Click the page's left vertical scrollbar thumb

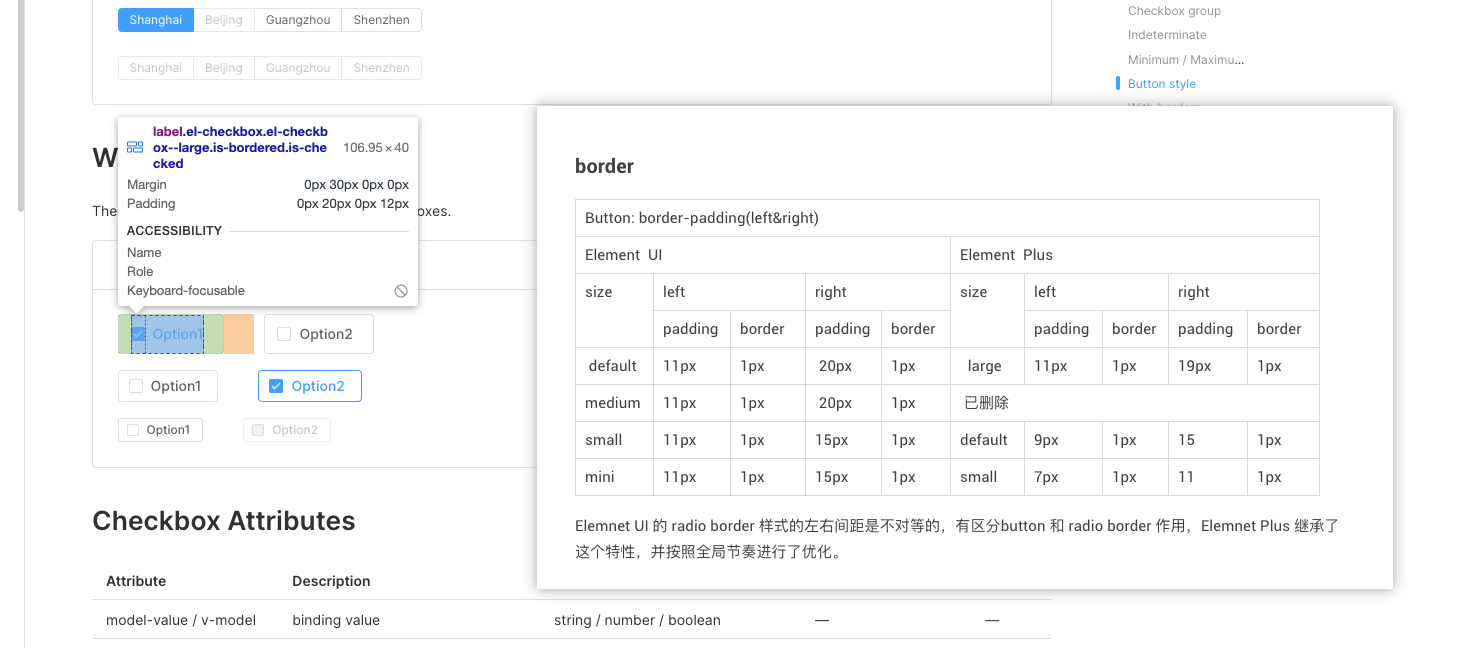point(20,105)
